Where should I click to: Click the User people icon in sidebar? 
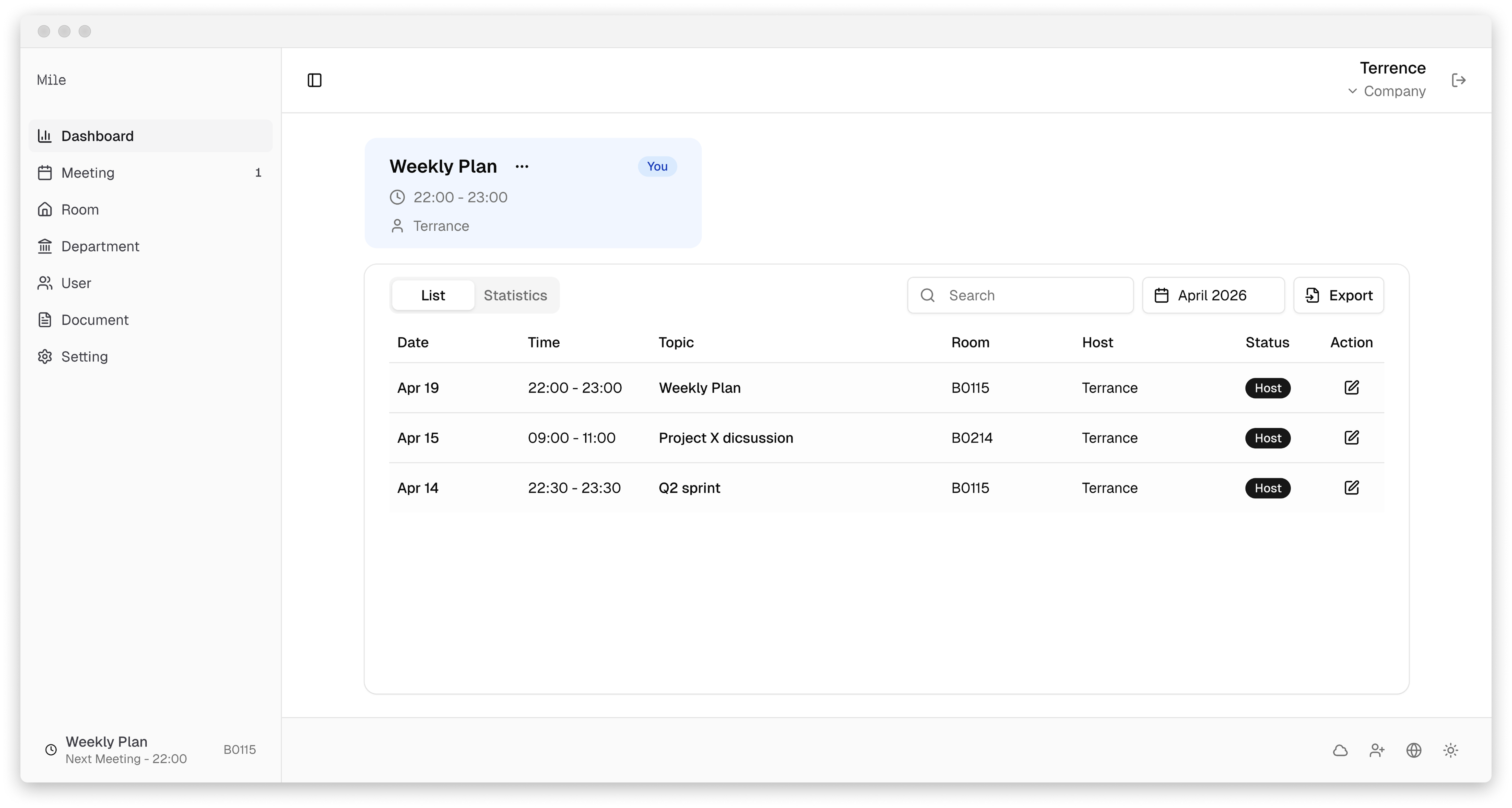click(x=45, y=283)
